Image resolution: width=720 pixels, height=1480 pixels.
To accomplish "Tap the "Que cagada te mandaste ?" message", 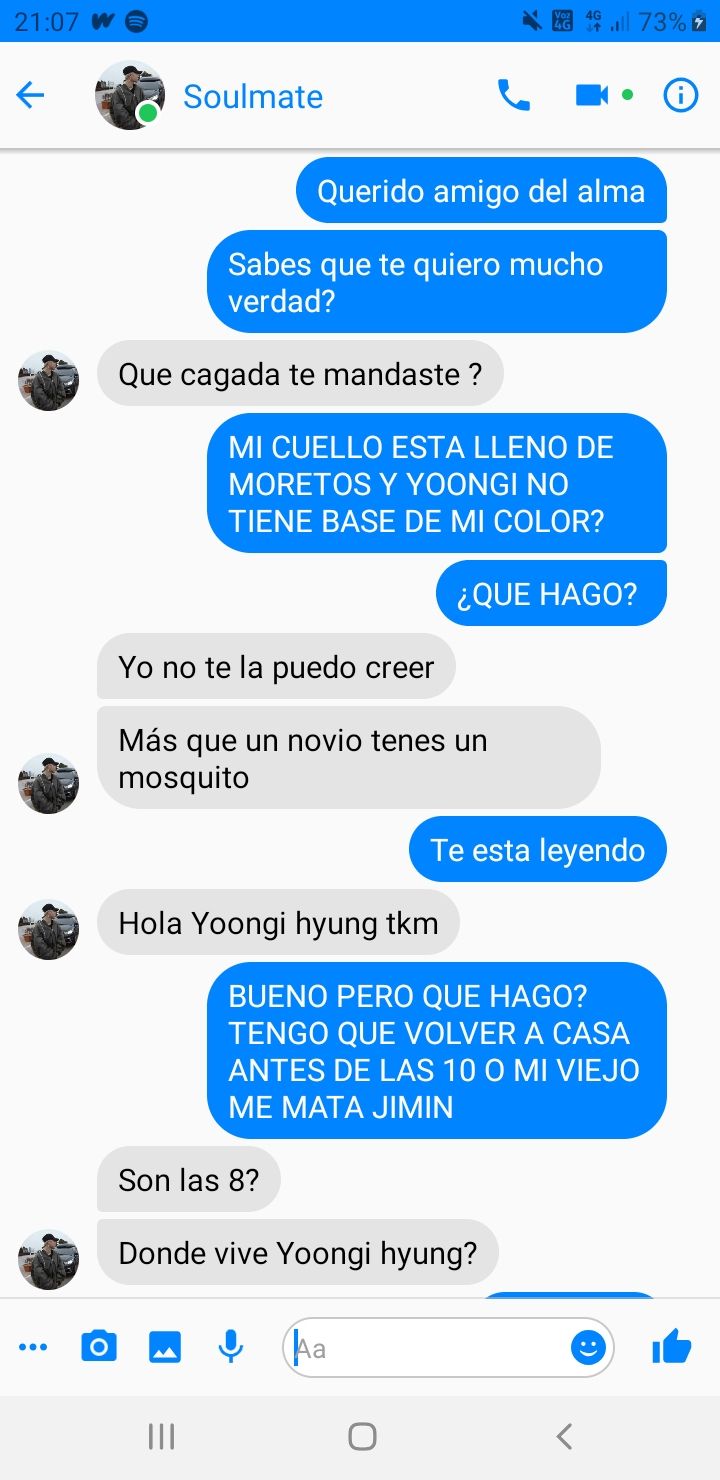I will pos(300,374).
